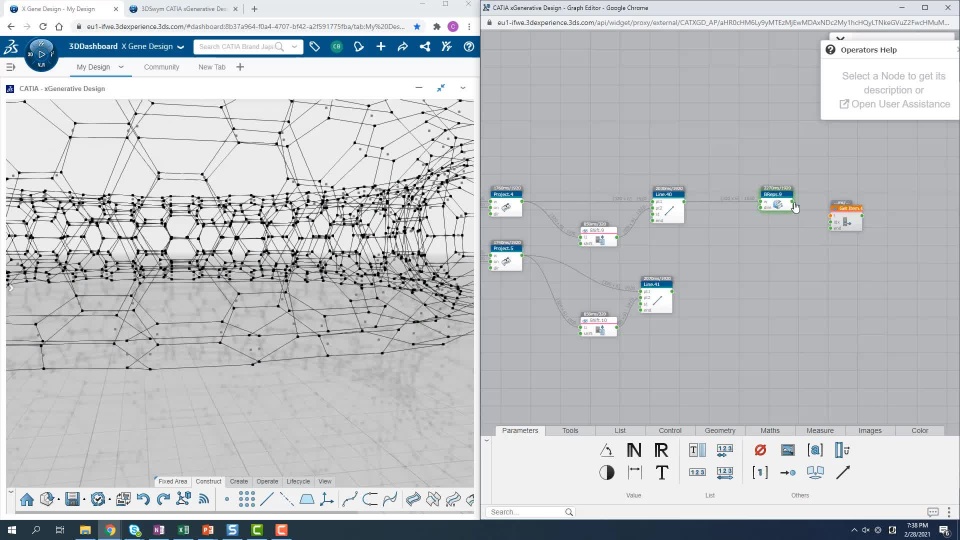Add a new dashboard tab with plus

pyautogui.click(x=240, y=67)
